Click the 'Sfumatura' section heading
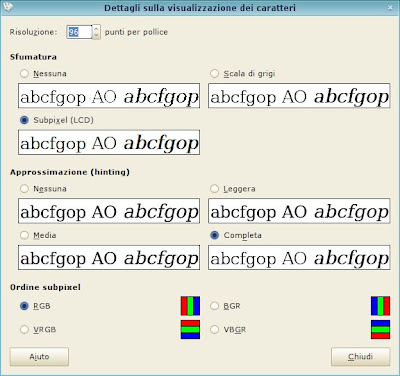The height and width of the screenshot is (376, 400). (33, 57)
